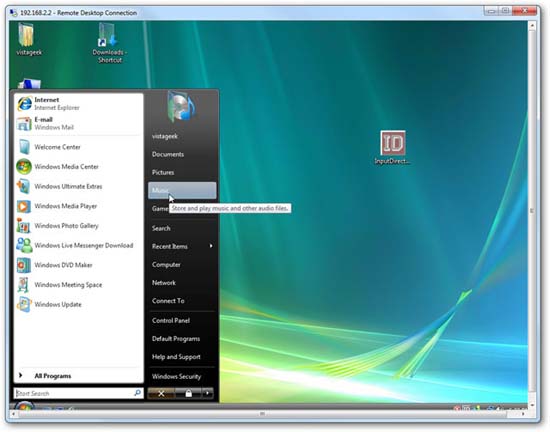Launch Windows Media Player
This screenshot has height=432, width=550.
pos(78,206)
